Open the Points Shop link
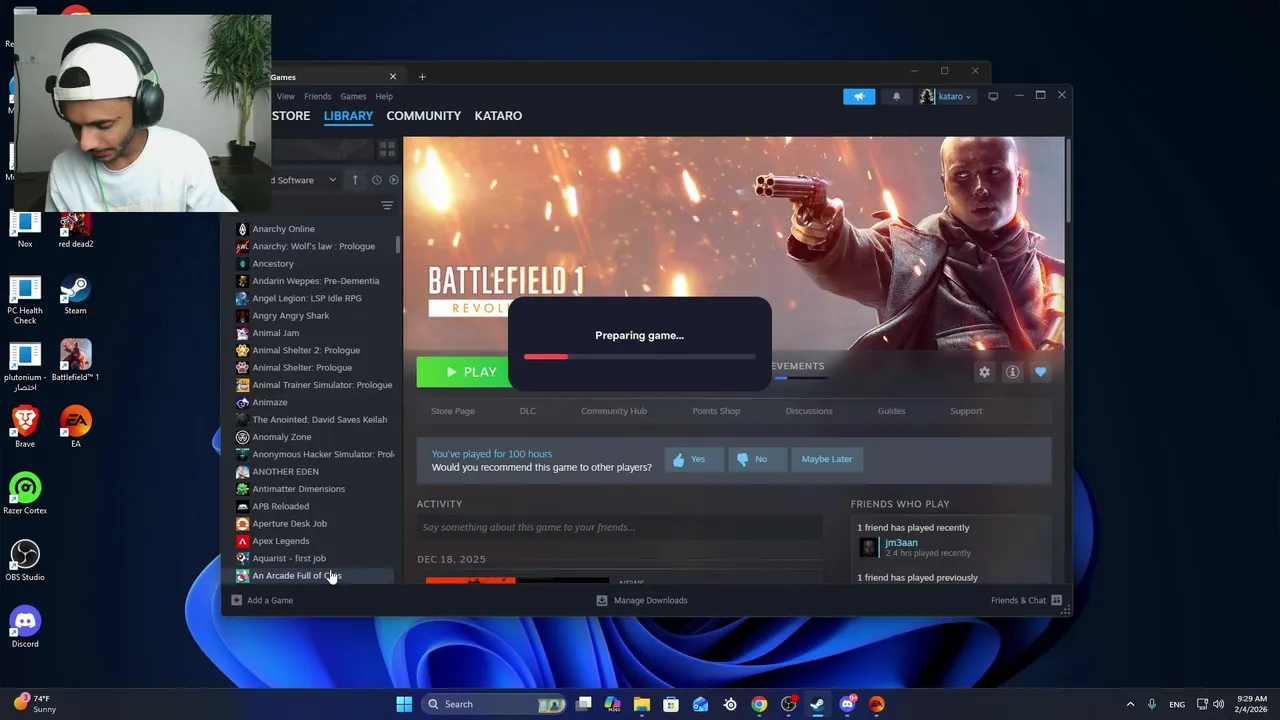 (x=716, y=411)
